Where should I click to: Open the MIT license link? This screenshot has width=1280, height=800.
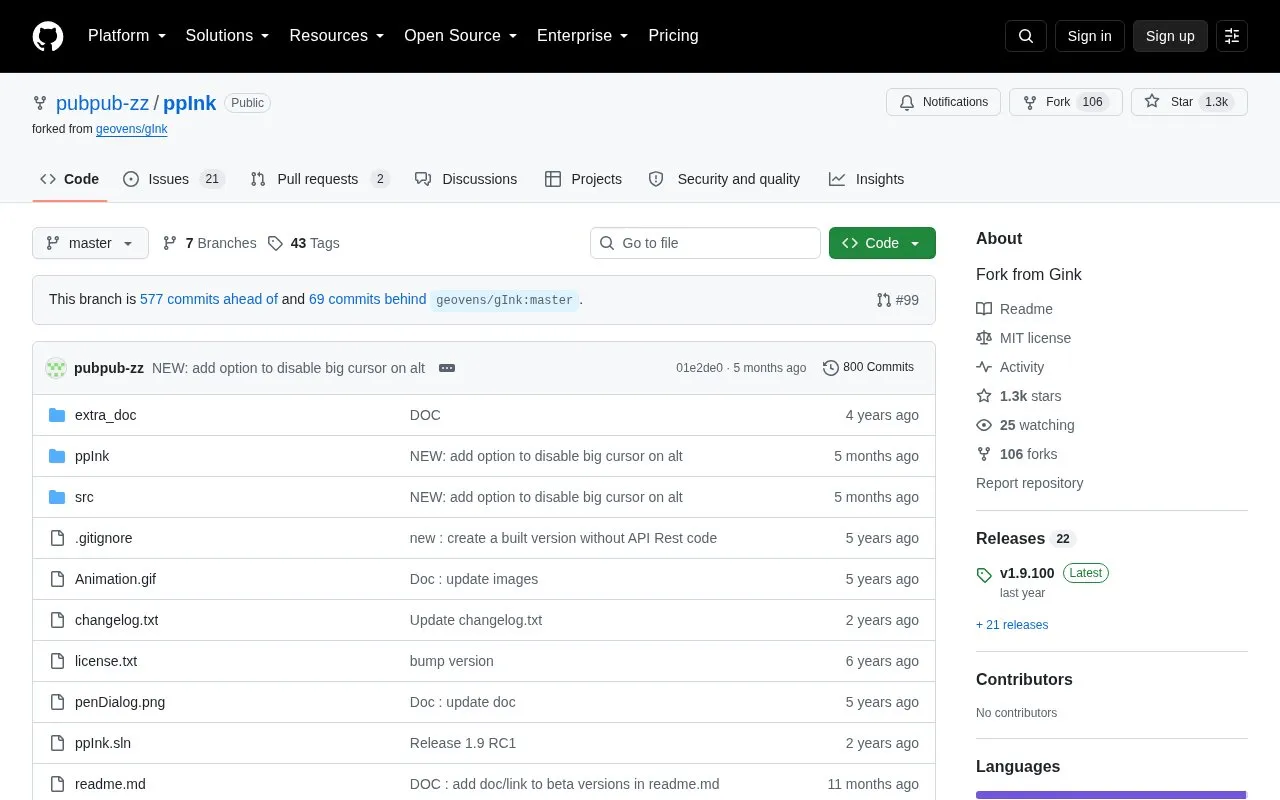coord(1023,338)
